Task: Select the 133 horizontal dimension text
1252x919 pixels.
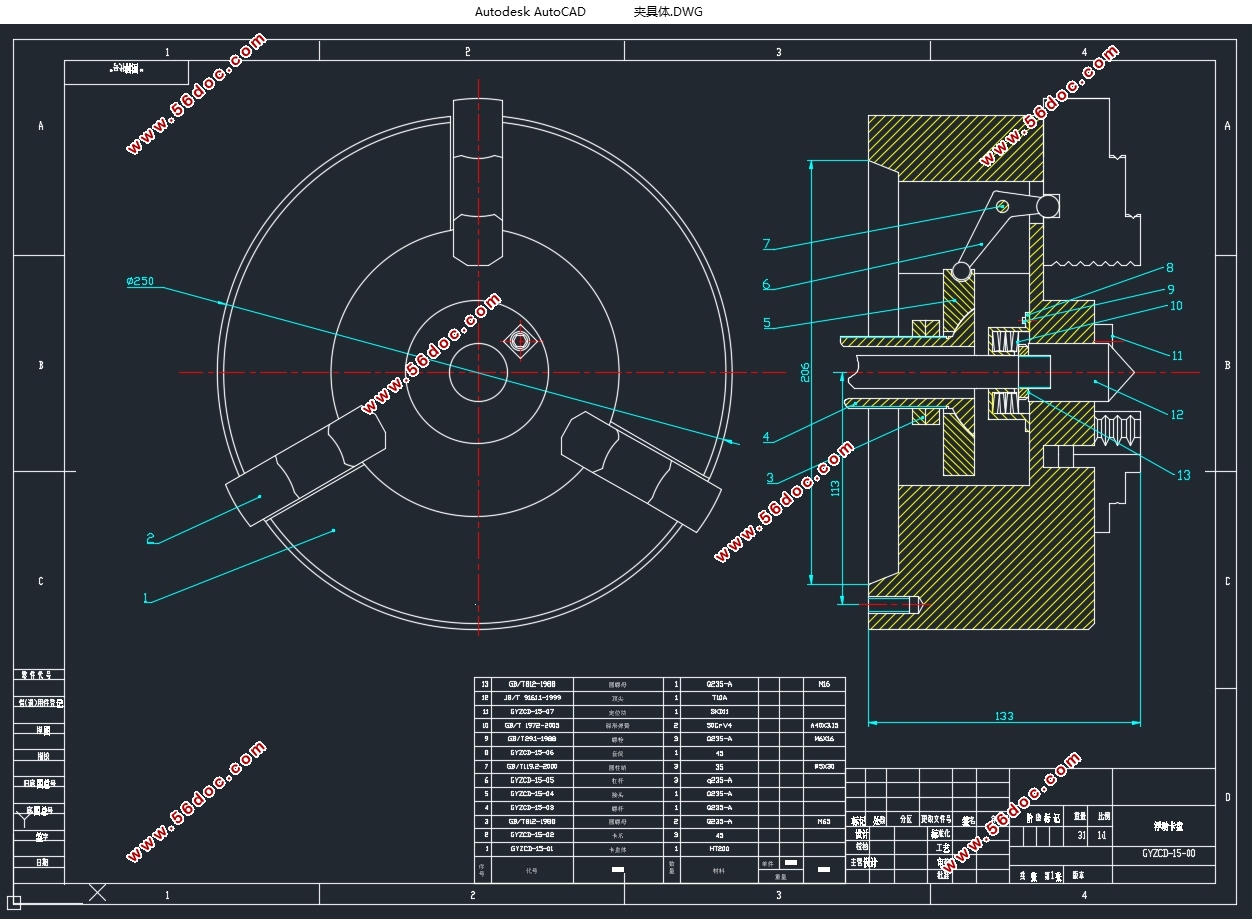Action: [x=1004, y=716]
